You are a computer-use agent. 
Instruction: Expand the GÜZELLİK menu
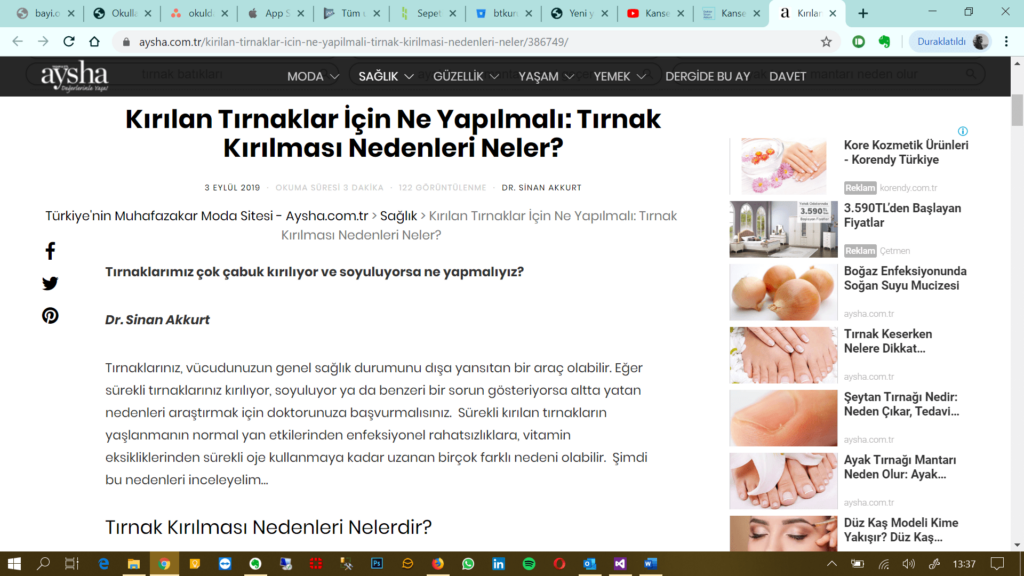[466, 76]
